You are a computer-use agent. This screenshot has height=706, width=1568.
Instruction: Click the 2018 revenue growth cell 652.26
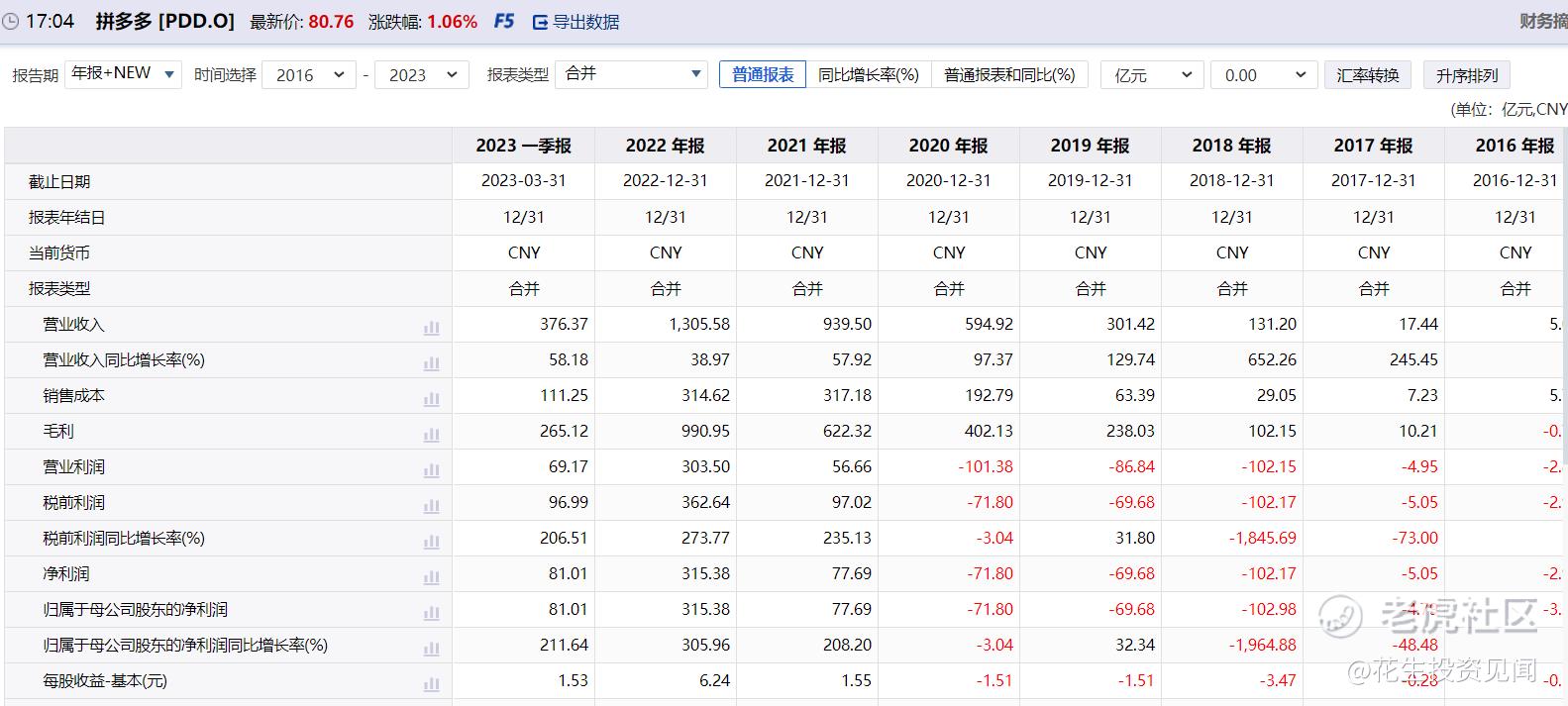pos(1272,359)
